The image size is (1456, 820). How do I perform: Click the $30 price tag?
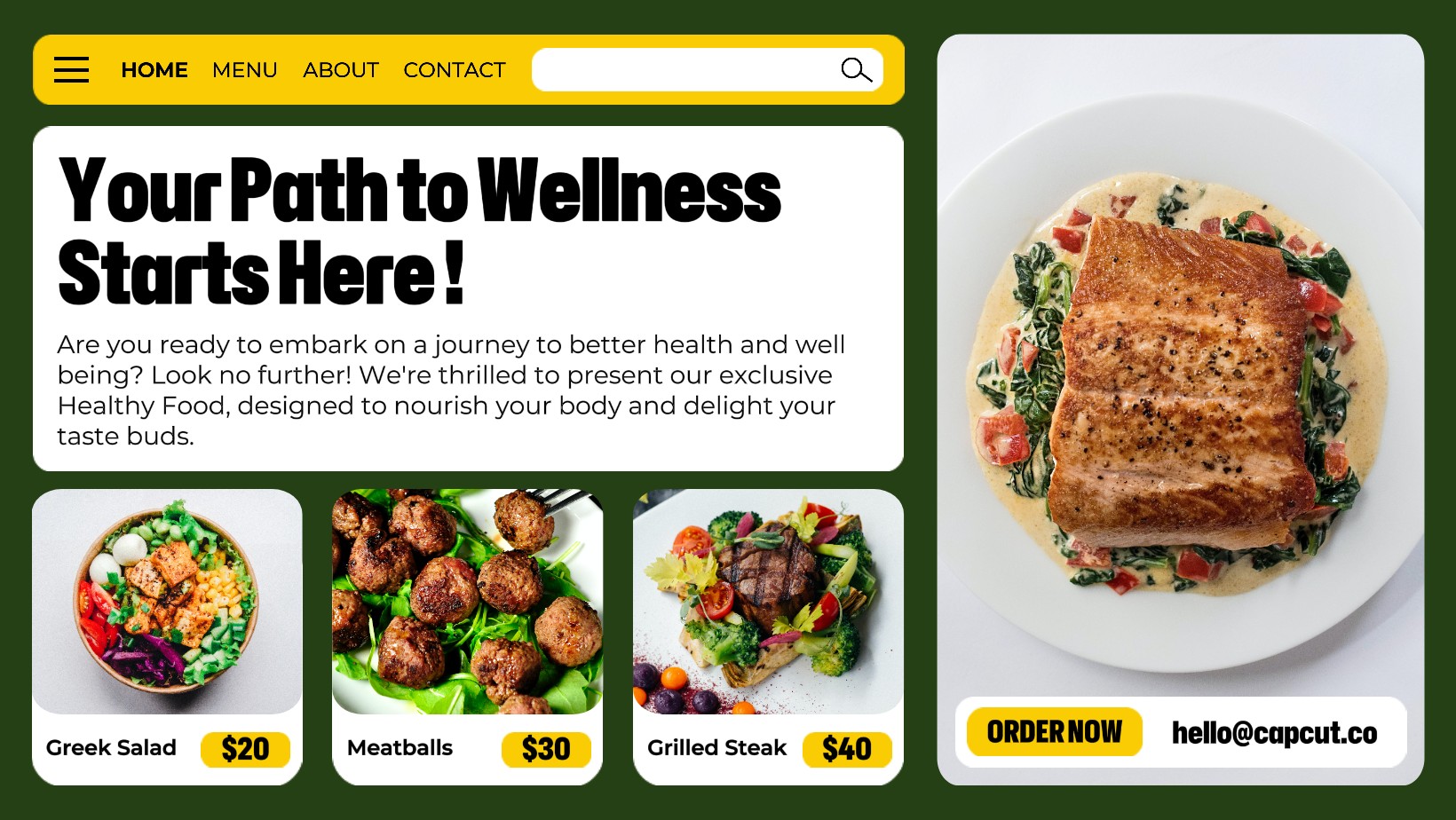pyautogui.click(x=546, y=749)
